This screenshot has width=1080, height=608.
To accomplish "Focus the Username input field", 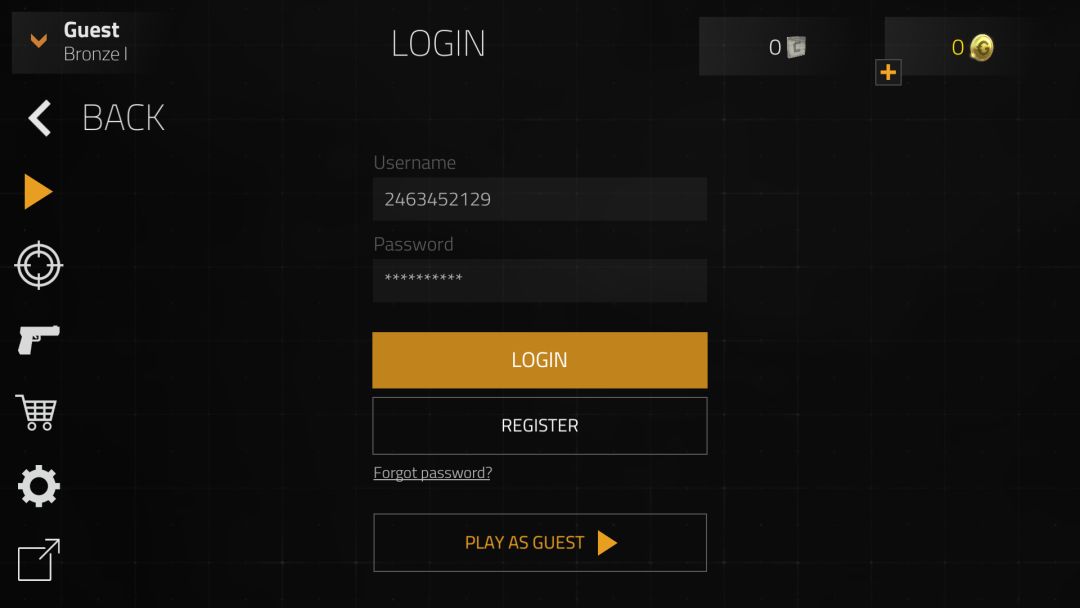I will pyautogui.click(x=539, y=199).
